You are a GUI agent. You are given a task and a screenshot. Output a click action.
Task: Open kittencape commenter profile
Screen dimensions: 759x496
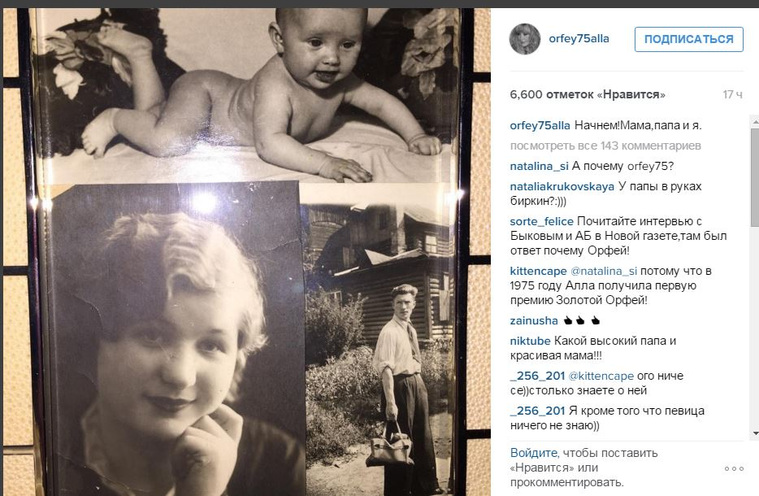538,271
